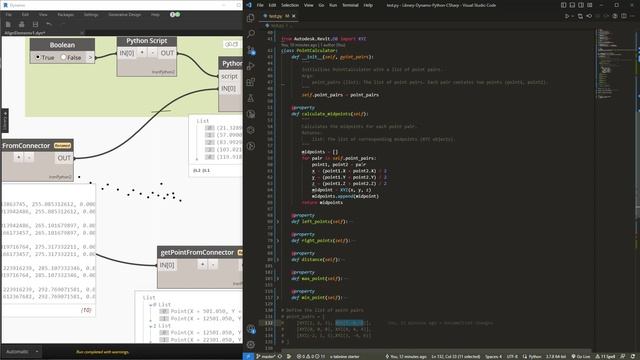Click the notifications bell in VS Code status bar
The image size is (640, 360).
pyautogui.click(x=633, y=356)
